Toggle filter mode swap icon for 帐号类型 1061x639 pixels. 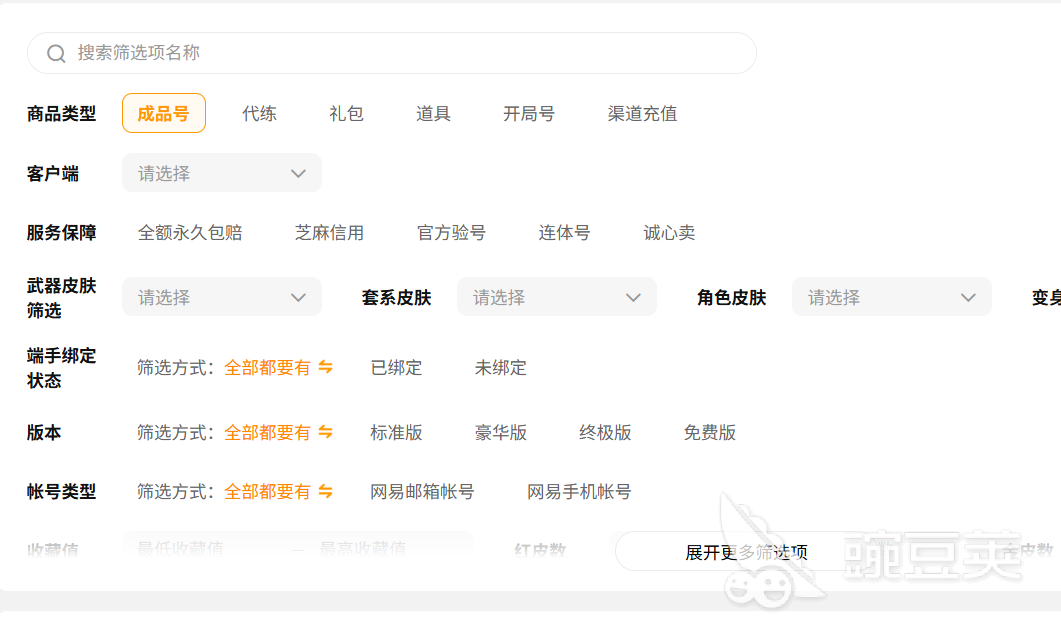pos(325,491)
